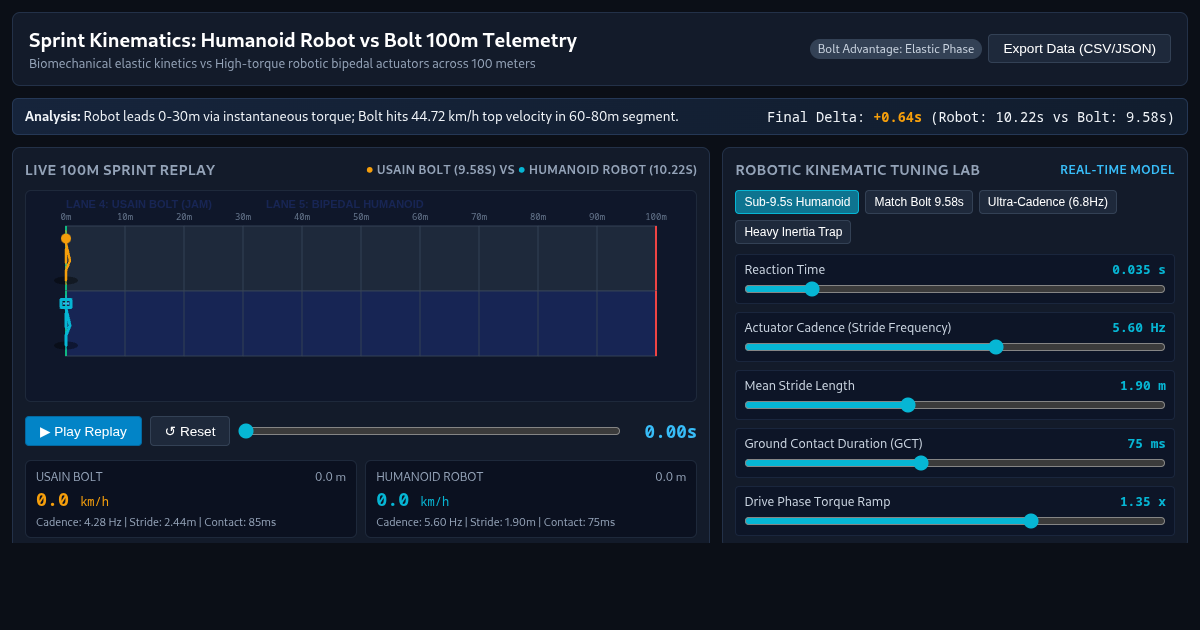The image size is (1200, 630).
Task: Click the ROBOTIC KINEMATIC TUNING LAB heading
Action: click(858, 170)
